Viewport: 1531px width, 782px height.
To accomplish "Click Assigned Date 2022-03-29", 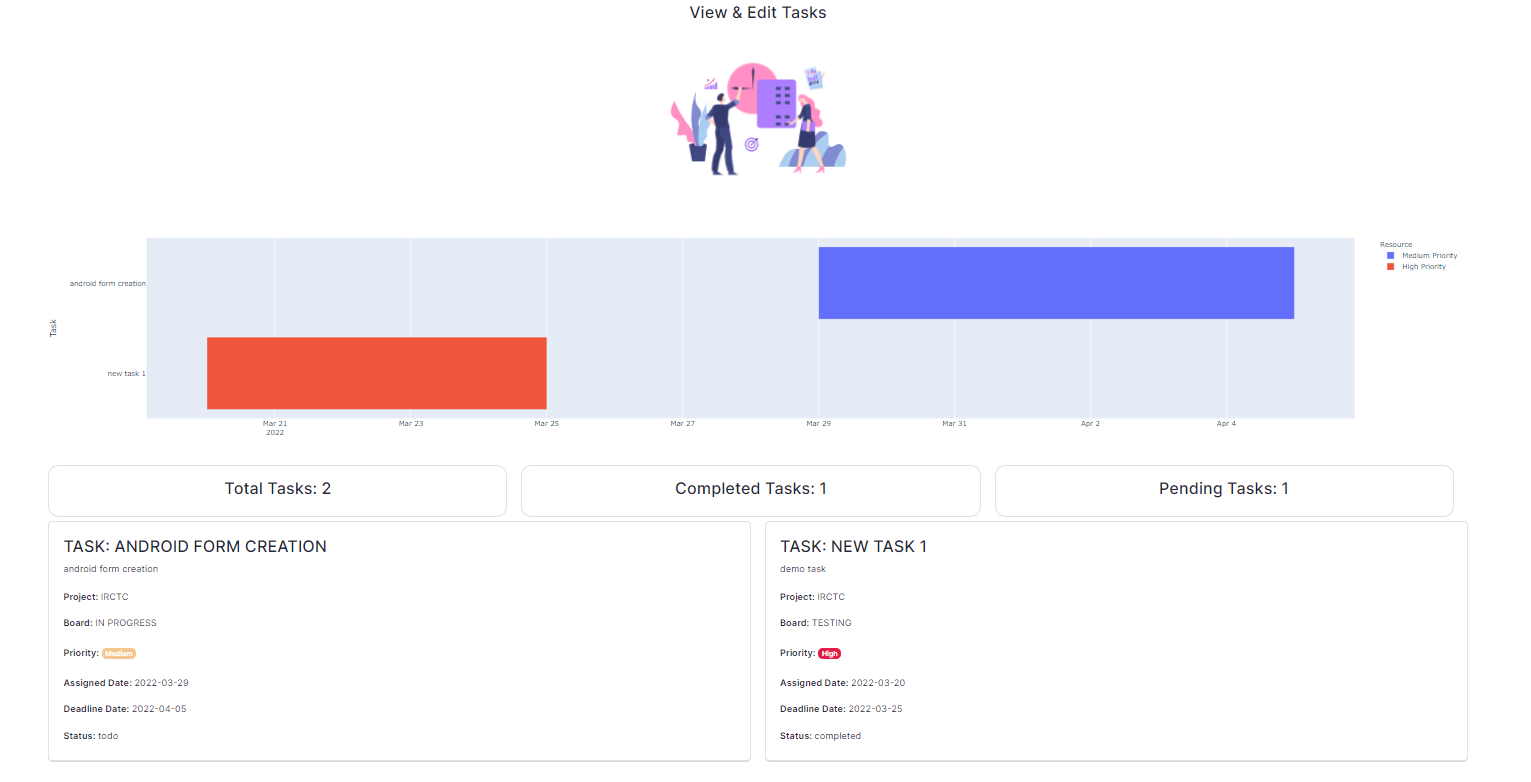I will point(126,683).
